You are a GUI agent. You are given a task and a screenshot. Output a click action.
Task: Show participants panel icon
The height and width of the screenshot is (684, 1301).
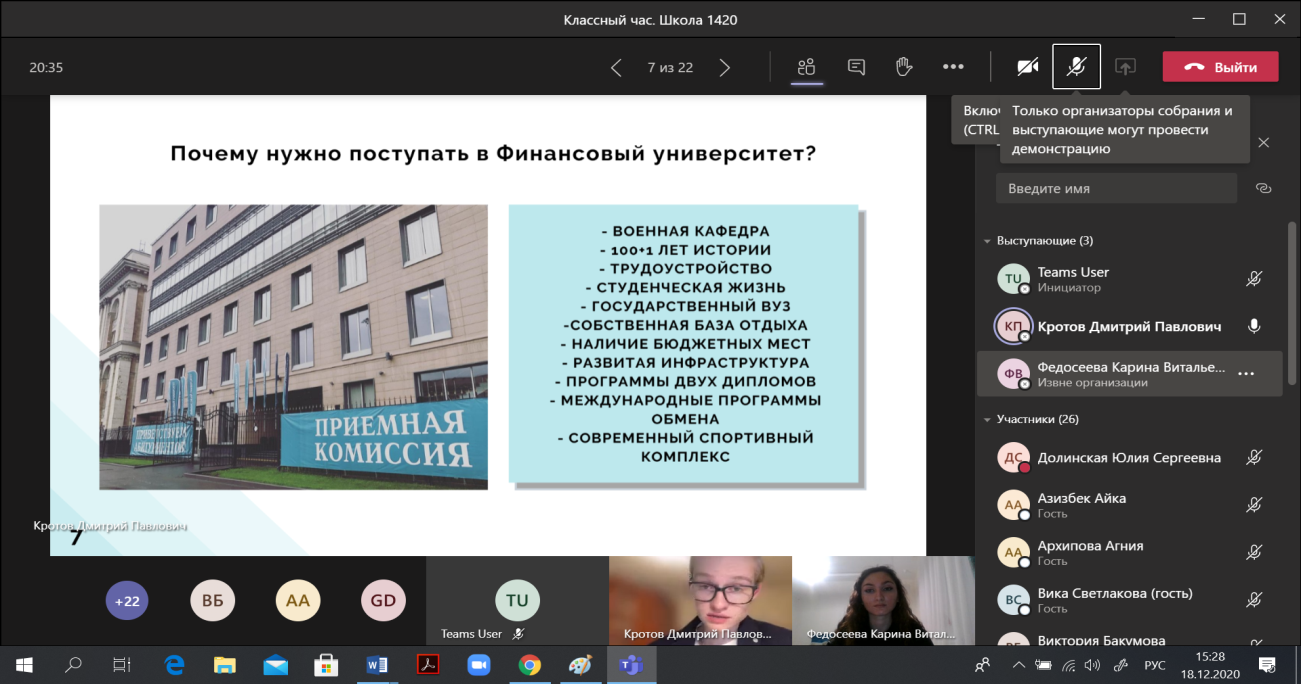[x=807, y=67]
